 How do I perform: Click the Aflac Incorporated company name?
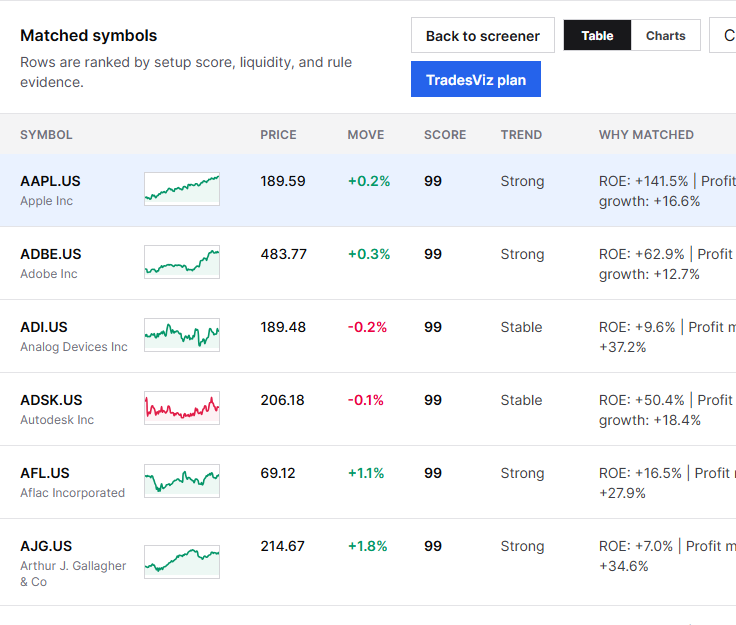click(x=72, y=493)
